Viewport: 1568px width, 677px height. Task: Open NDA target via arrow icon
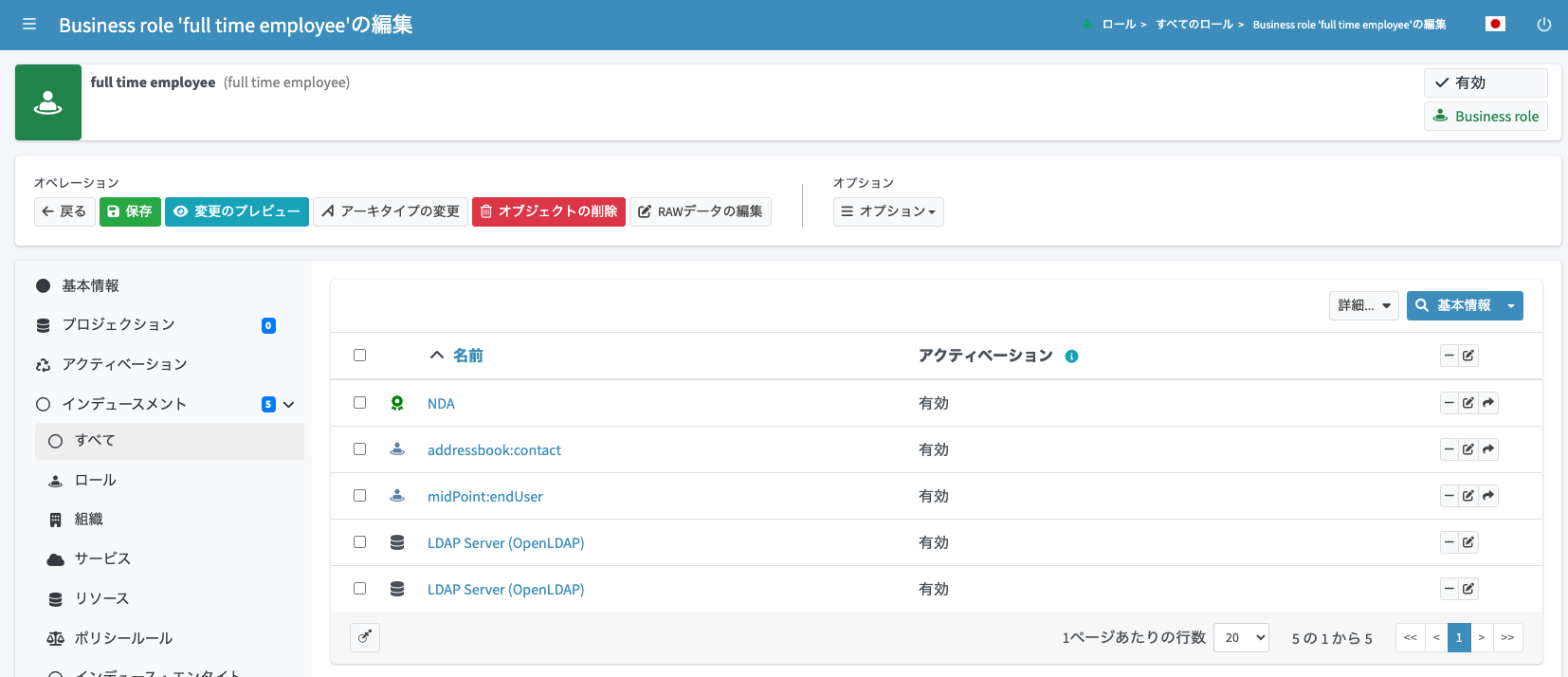click(1488, 403)
